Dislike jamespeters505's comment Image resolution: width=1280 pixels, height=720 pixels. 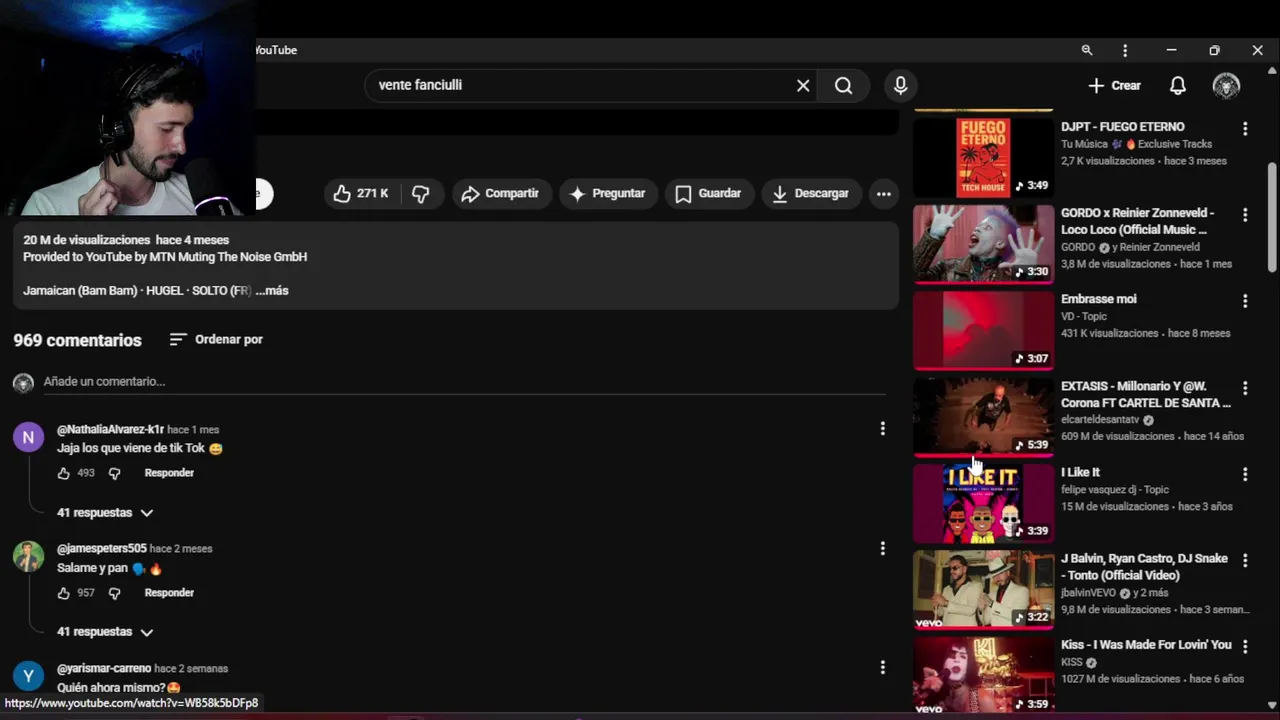[114, 593]
